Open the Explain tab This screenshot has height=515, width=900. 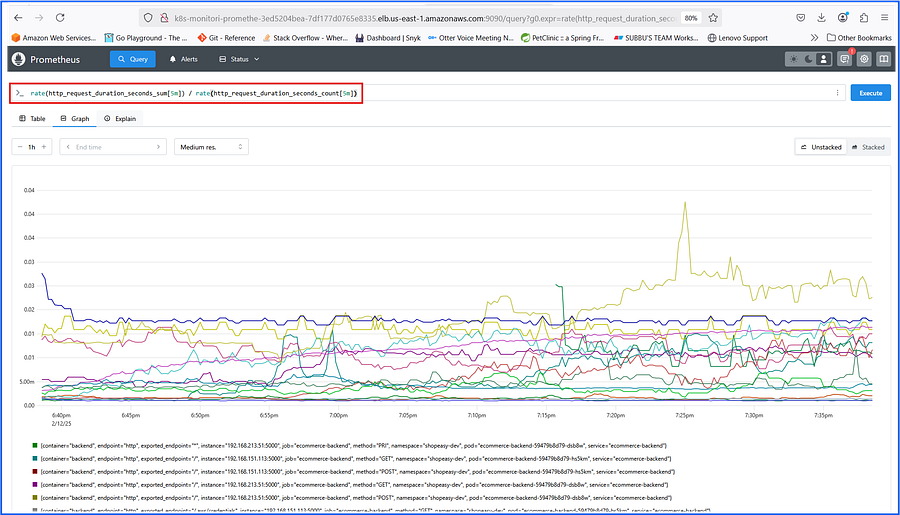120,118
